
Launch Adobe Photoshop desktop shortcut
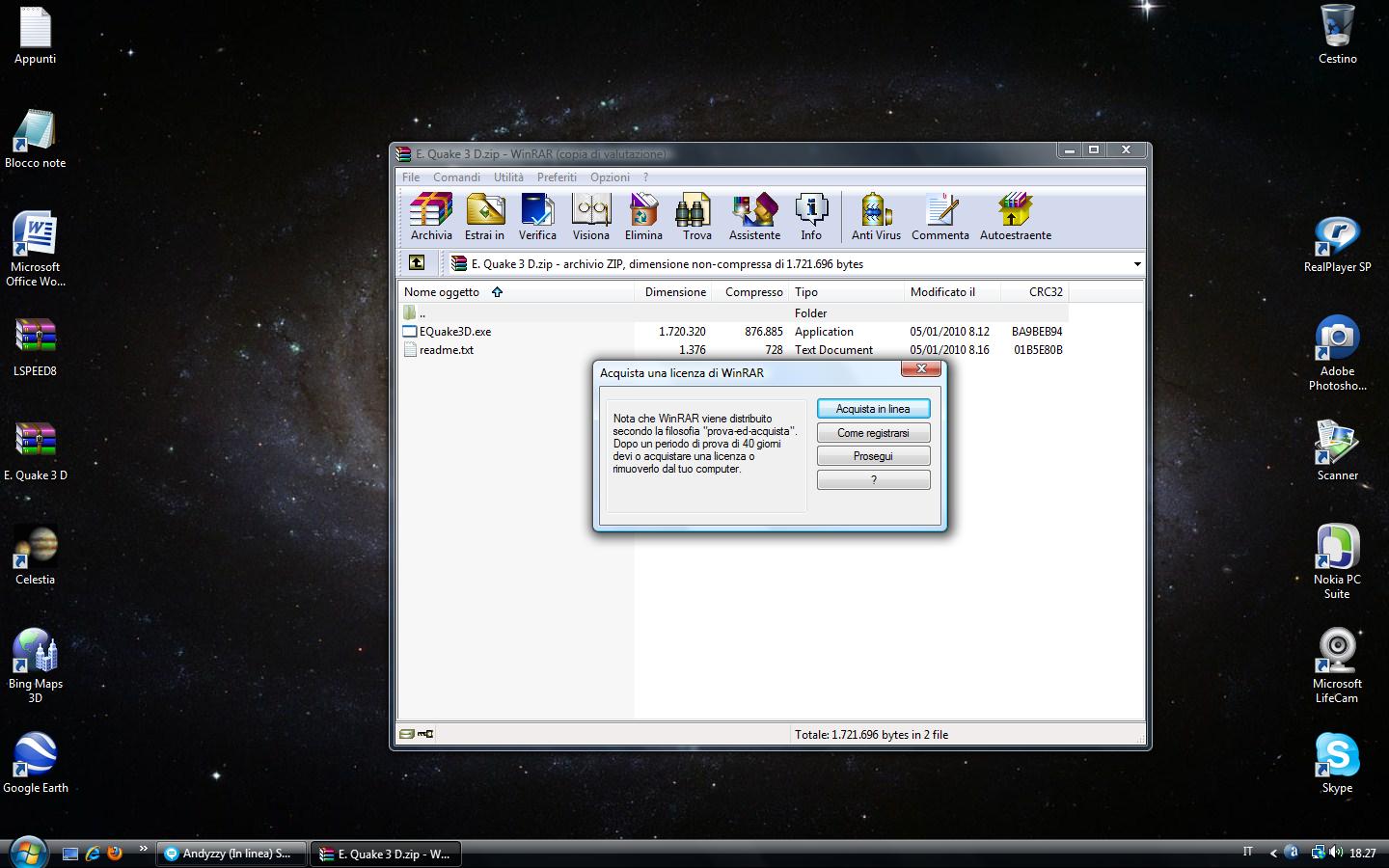point(1338,353)
